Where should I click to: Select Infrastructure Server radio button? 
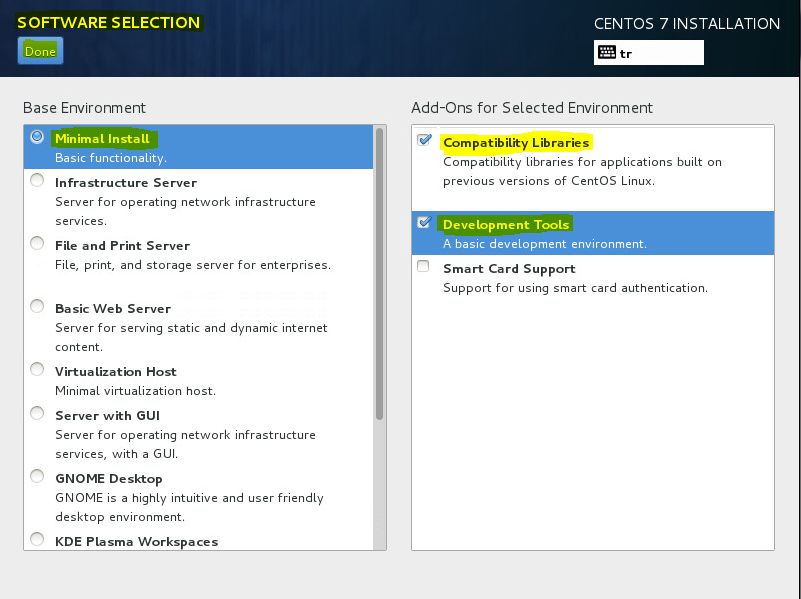37,180
